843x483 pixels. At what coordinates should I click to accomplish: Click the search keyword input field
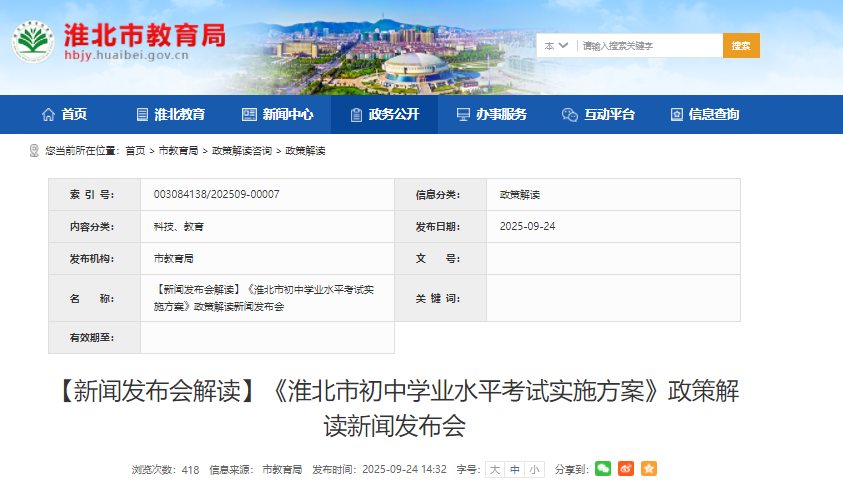tap(648, 46)
